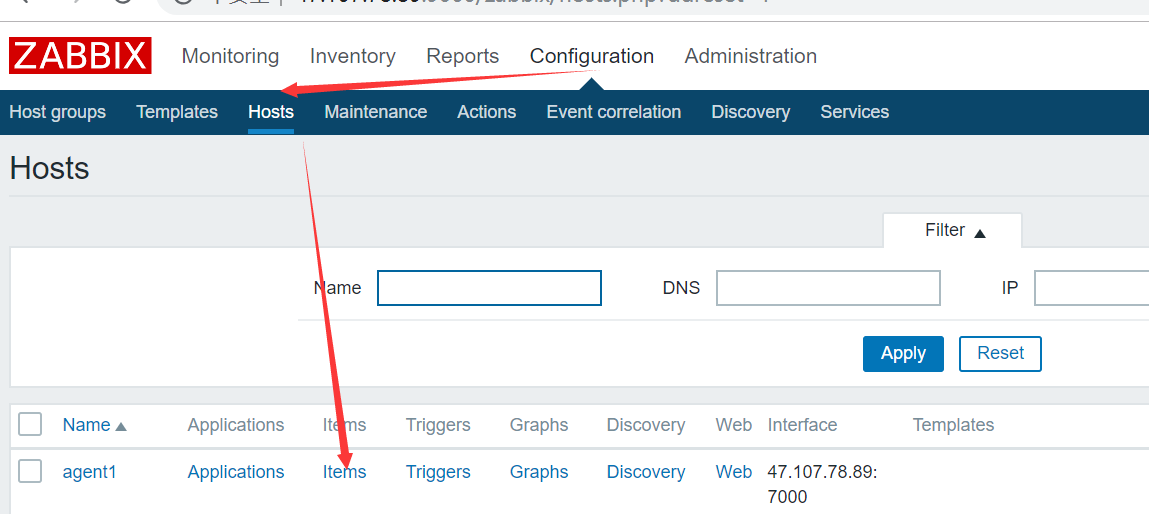Click the 47.107.78.89: 7000 interface text
The height and width of the screenshot is (514, 1149).
tap(822, 485)
